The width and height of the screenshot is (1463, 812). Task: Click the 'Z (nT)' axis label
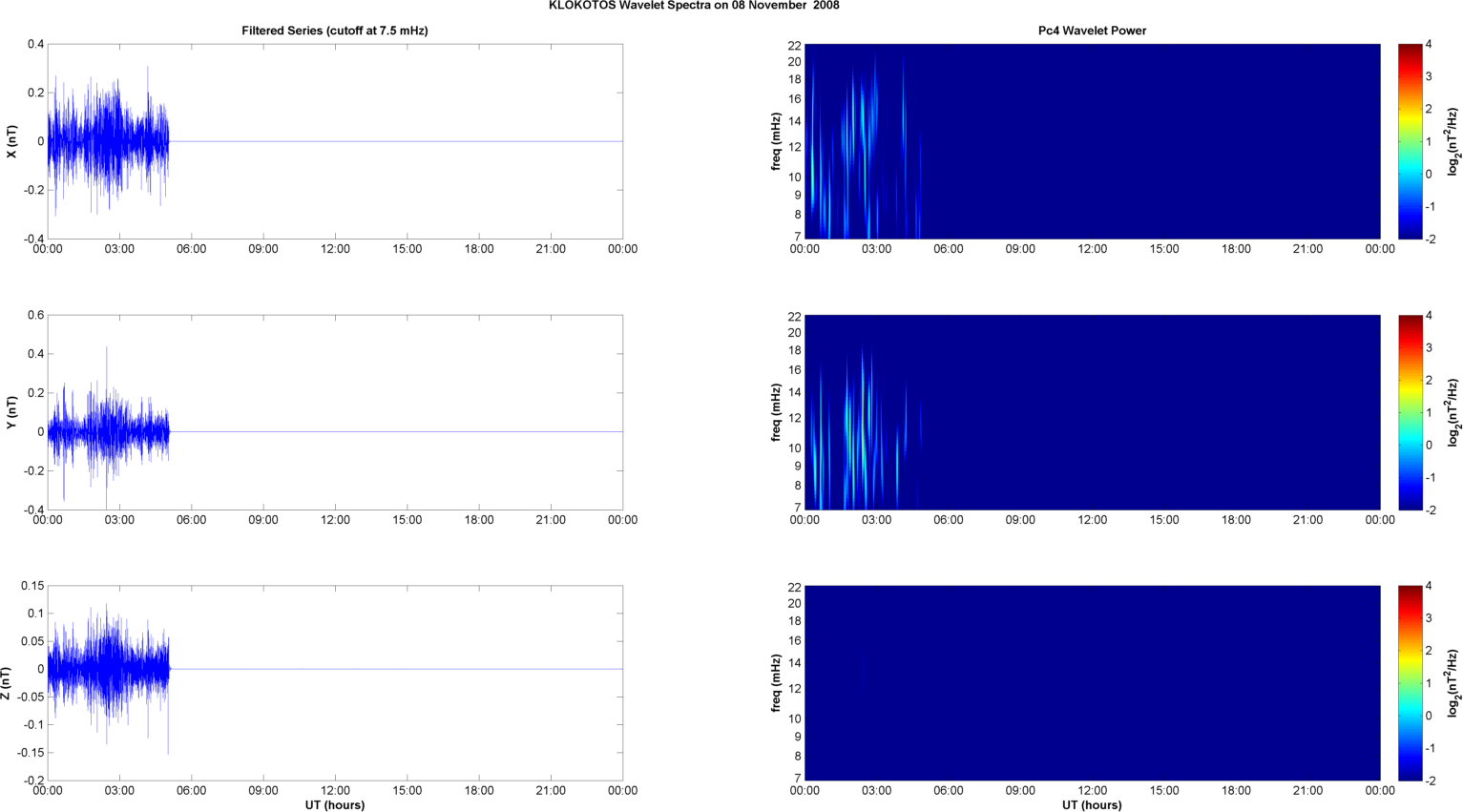(6, 683)
